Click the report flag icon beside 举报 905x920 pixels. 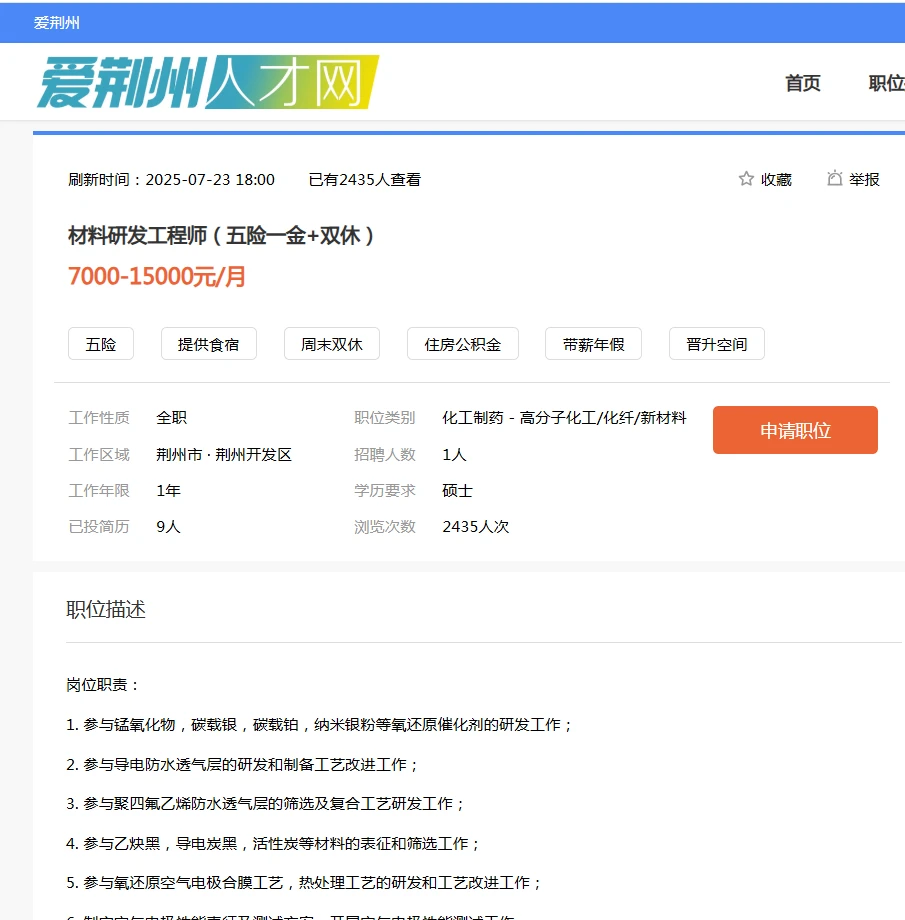coord(835,178)
